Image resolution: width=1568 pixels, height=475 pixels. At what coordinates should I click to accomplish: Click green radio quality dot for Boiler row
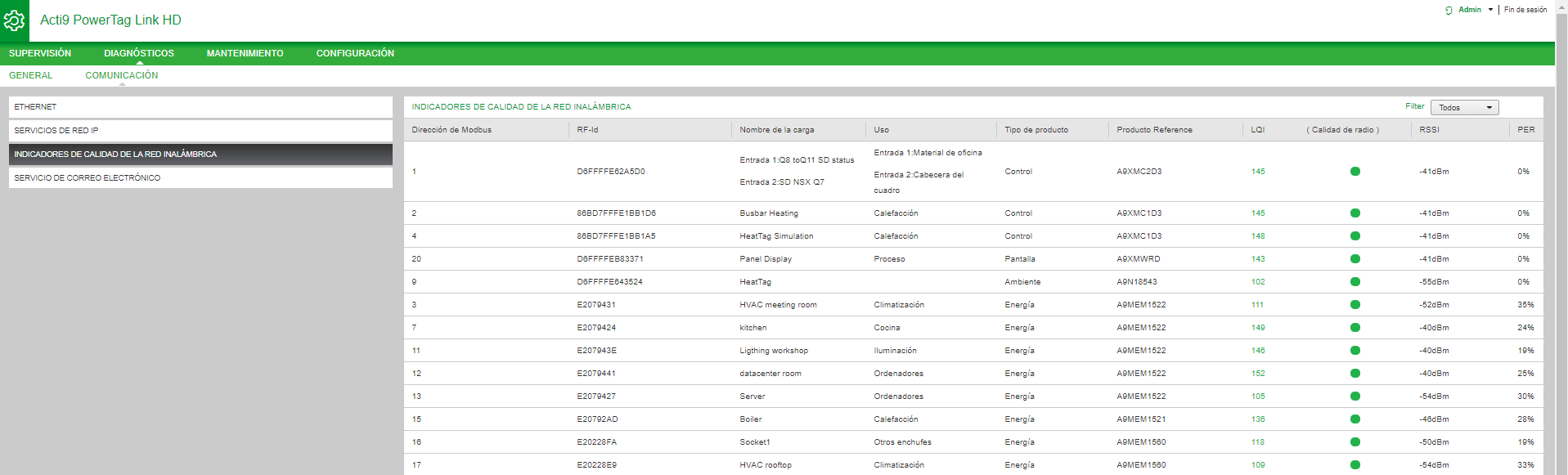coord(1355,419)
